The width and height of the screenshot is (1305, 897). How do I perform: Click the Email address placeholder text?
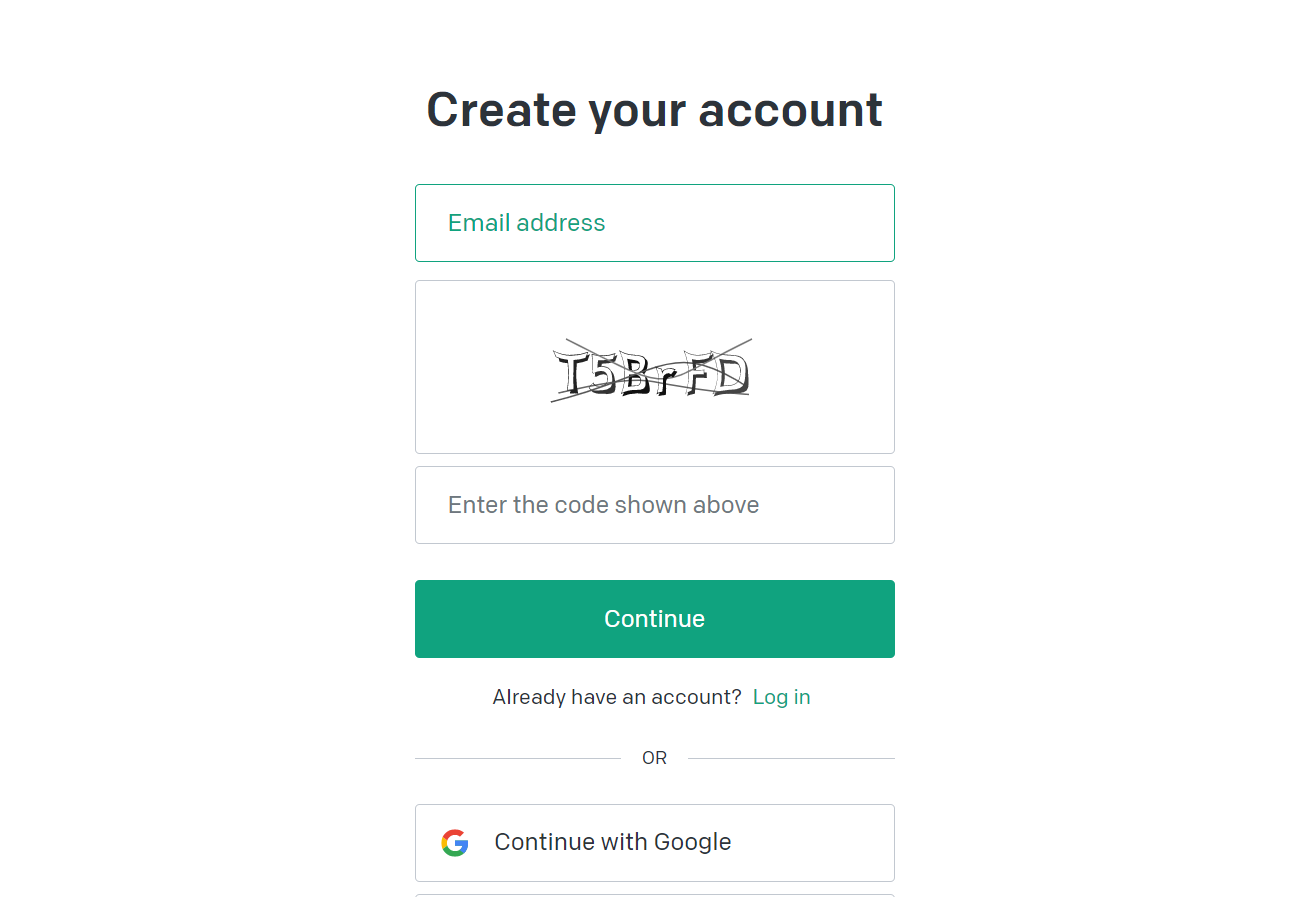pyautogui.click(x=527, y=223)
